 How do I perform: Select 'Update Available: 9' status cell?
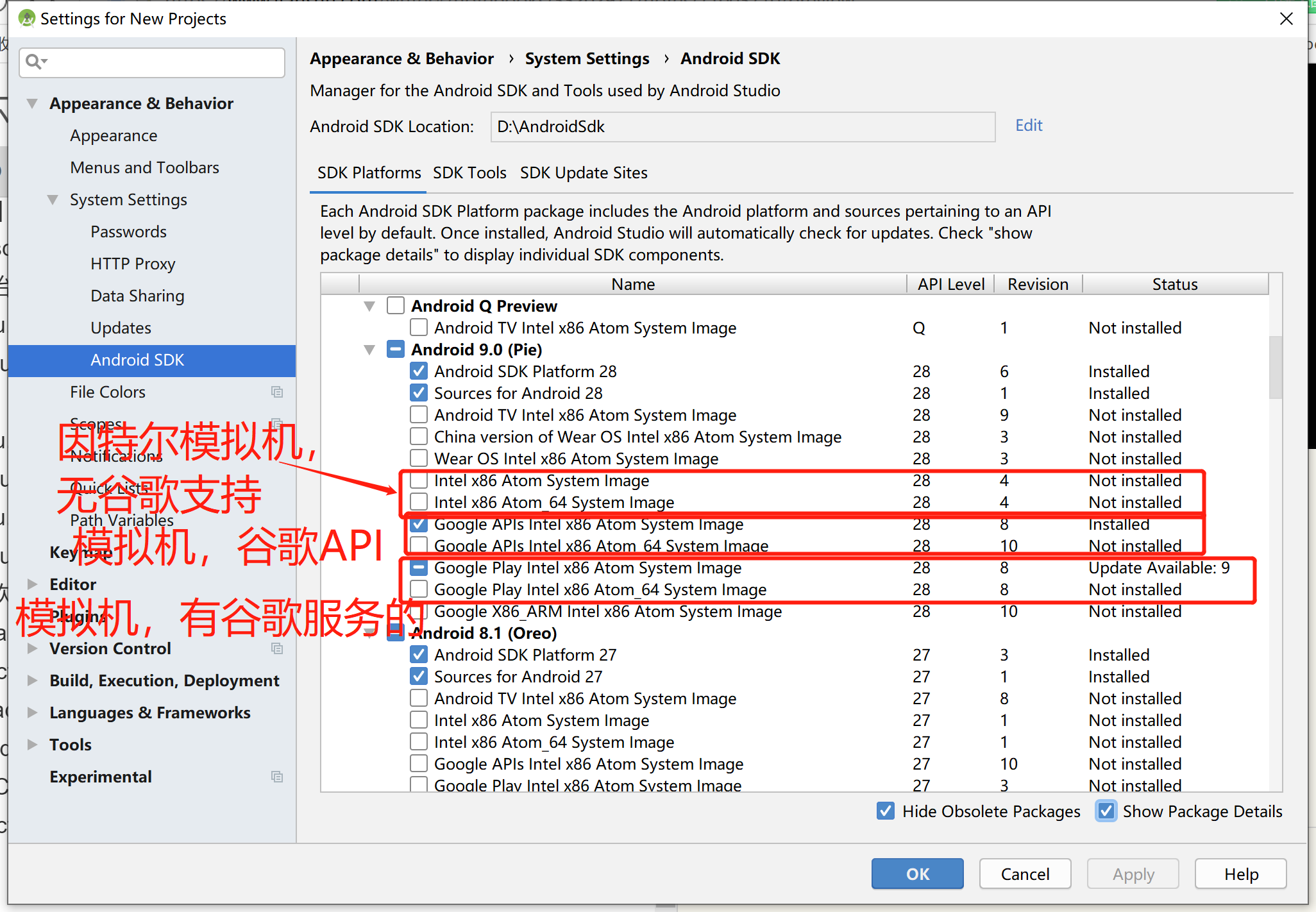[x=1159, y=568]
